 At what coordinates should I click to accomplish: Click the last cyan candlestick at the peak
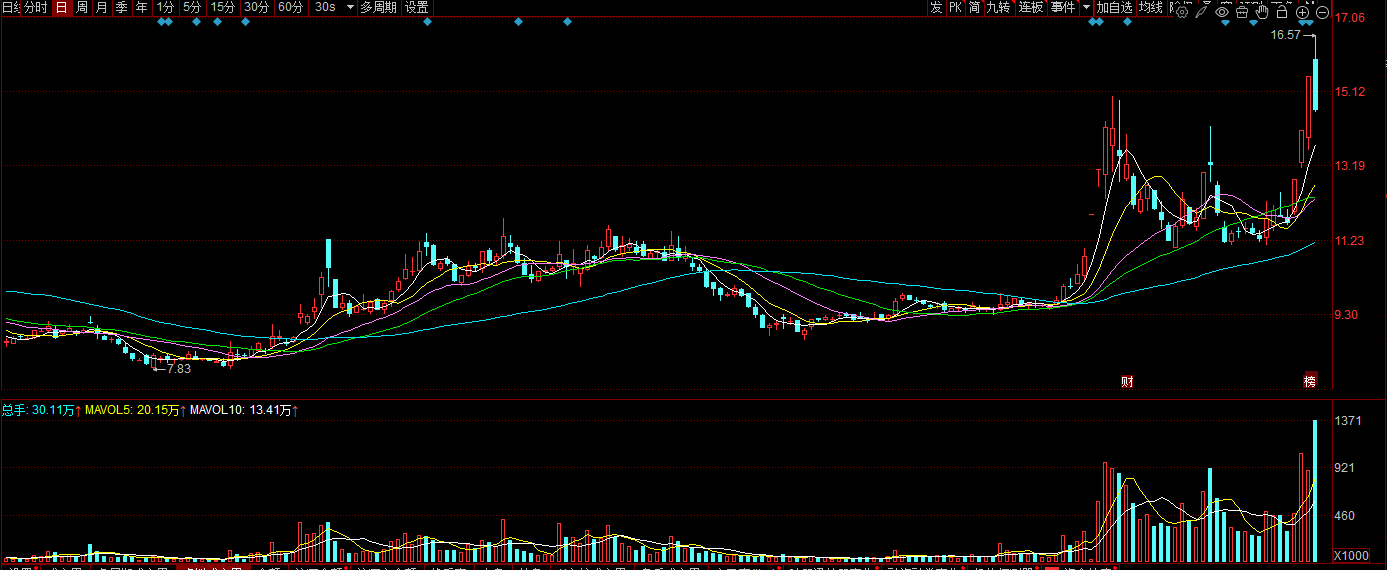1315,84
